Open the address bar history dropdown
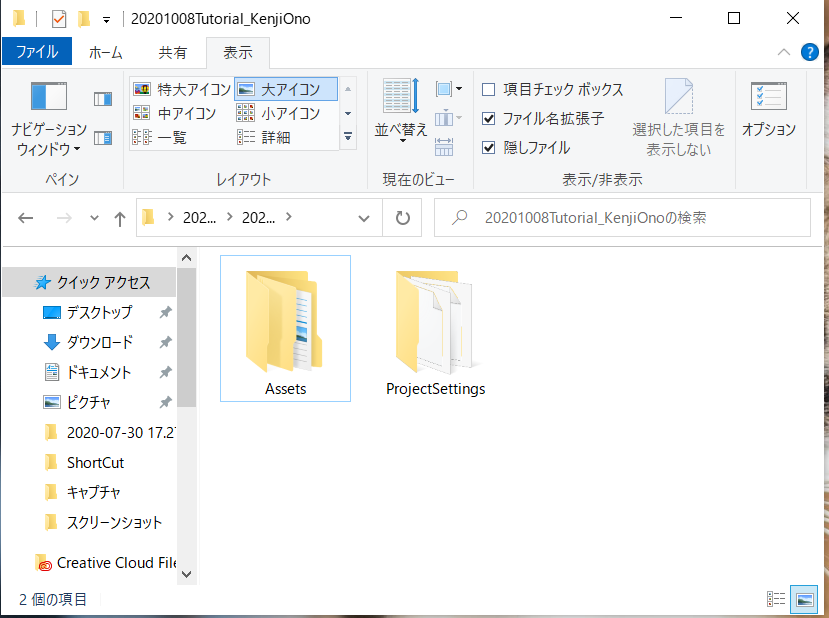This screenshot has width=829, height=618. click(363, 217)
